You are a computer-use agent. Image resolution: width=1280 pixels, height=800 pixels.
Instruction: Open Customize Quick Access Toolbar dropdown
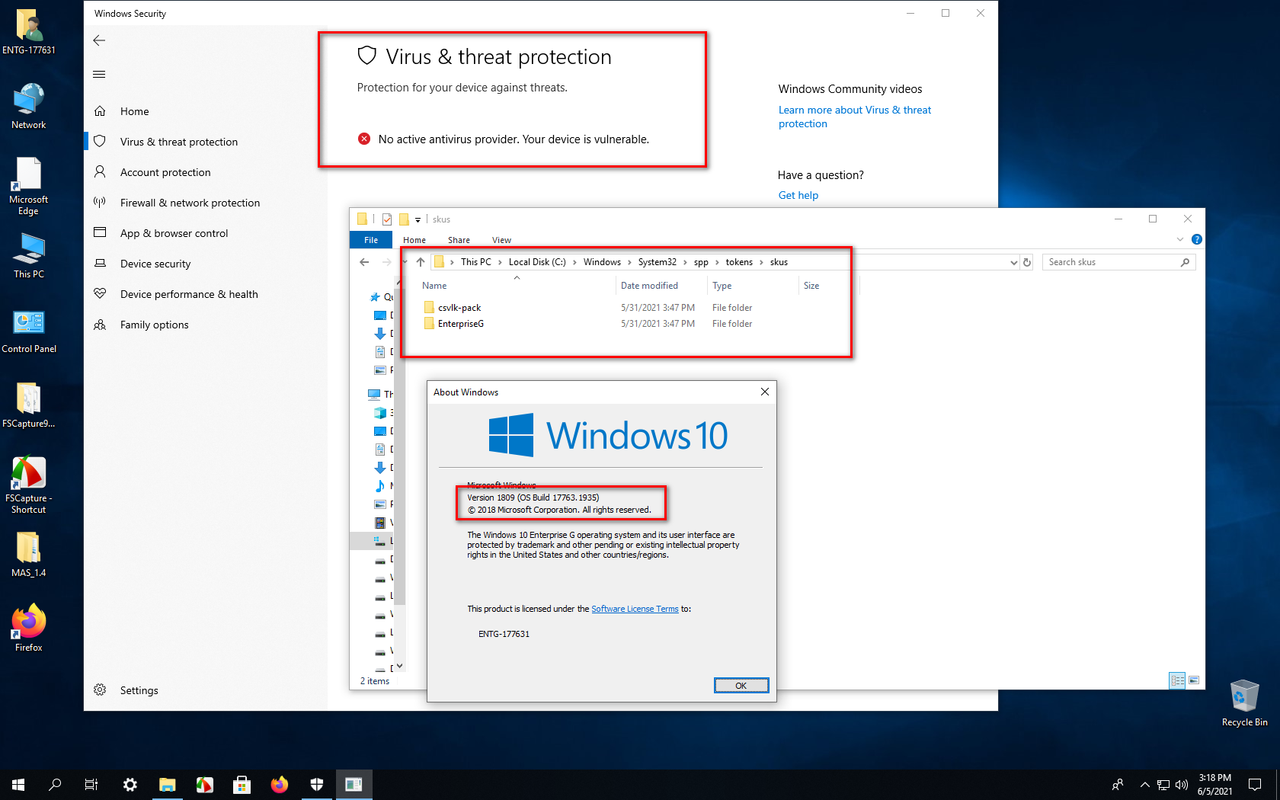(x=418, y=219)
